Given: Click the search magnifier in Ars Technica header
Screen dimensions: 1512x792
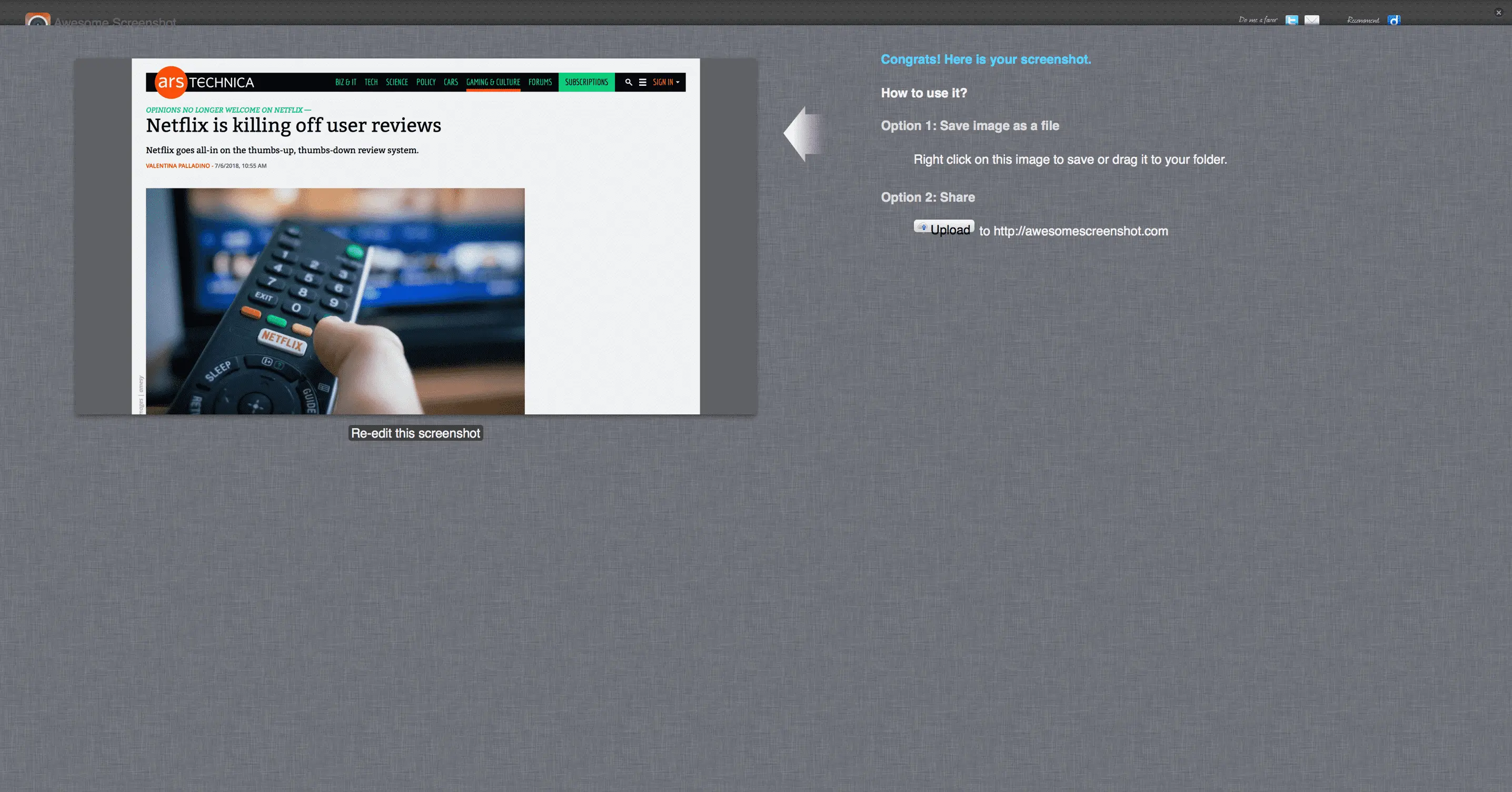Looking at the screenshot, I should click(629, 82).
